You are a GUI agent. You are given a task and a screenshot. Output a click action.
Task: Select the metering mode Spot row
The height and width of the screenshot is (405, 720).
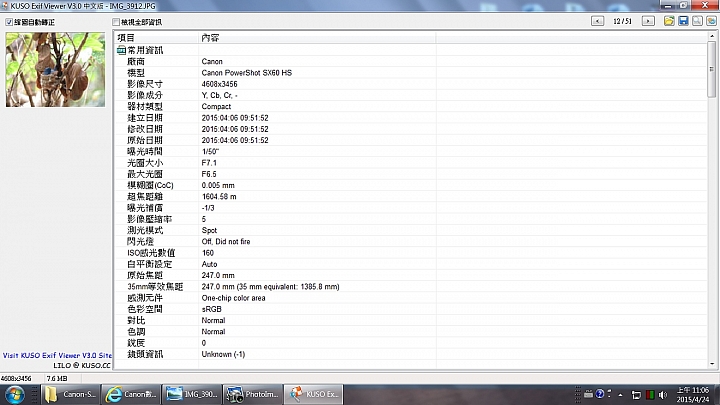point(411,230)
